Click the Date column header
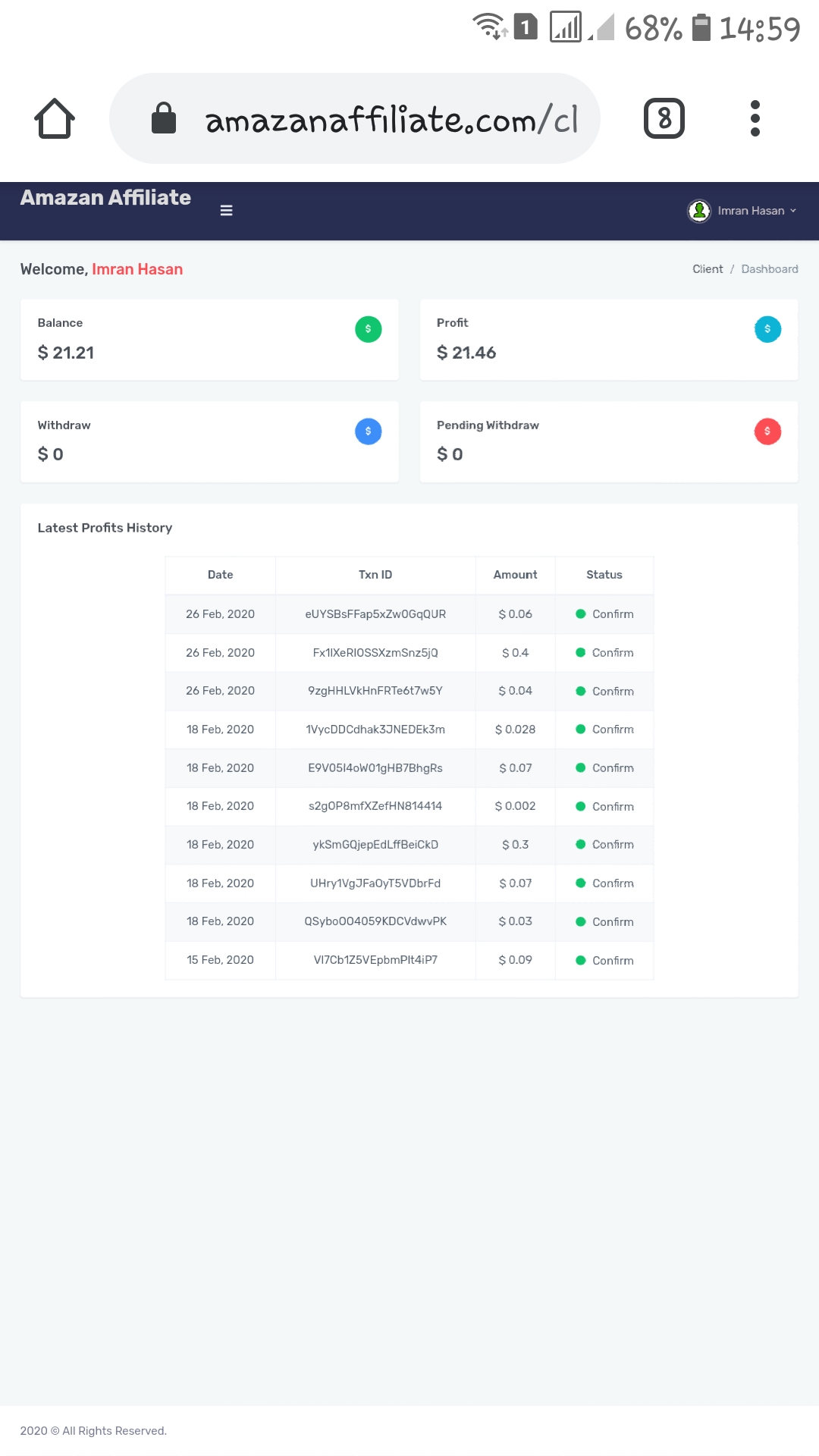This screenshot has height=1456, width=819. 220,575
